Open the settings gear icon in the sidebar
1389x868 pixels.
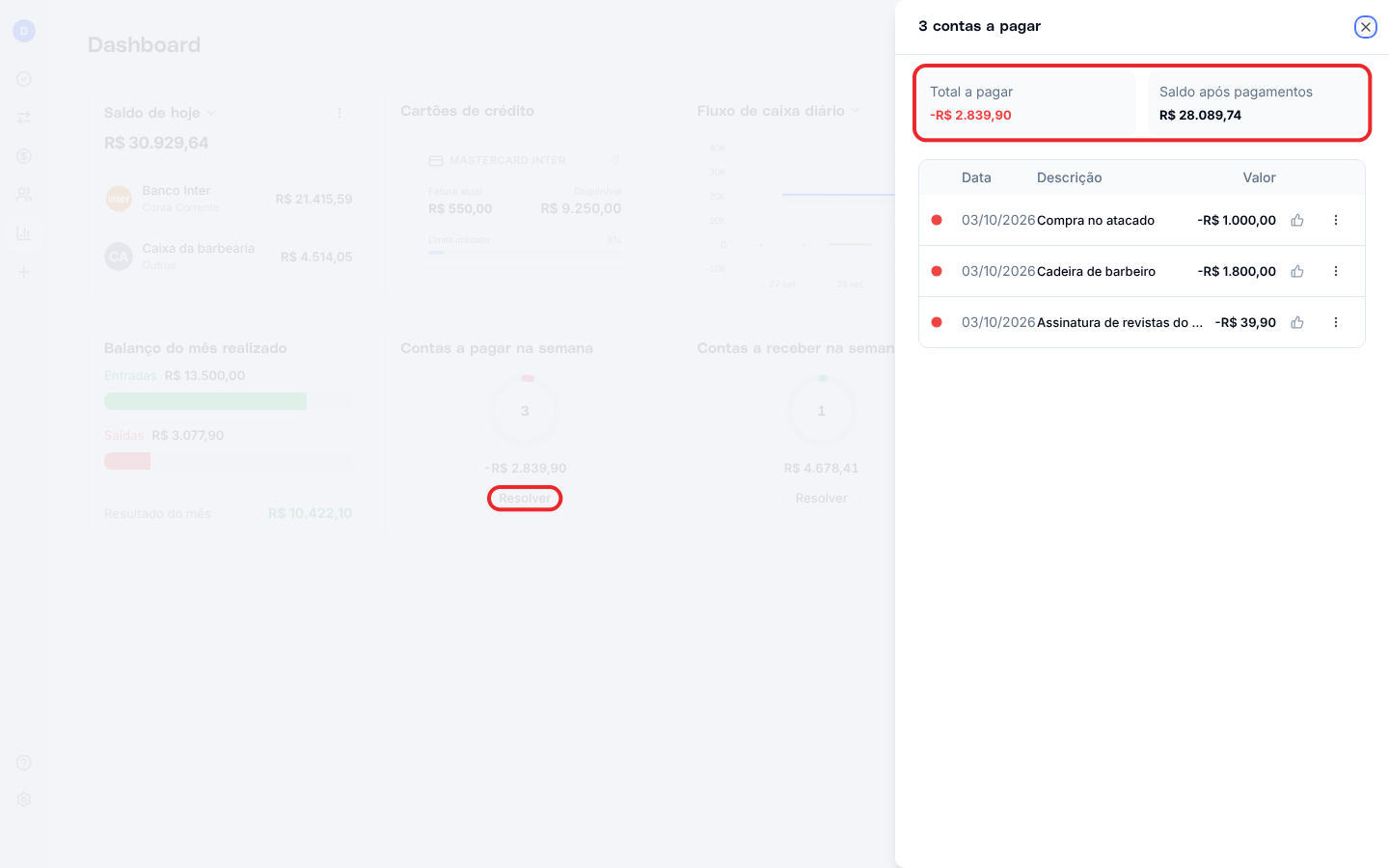pos(24,800)
